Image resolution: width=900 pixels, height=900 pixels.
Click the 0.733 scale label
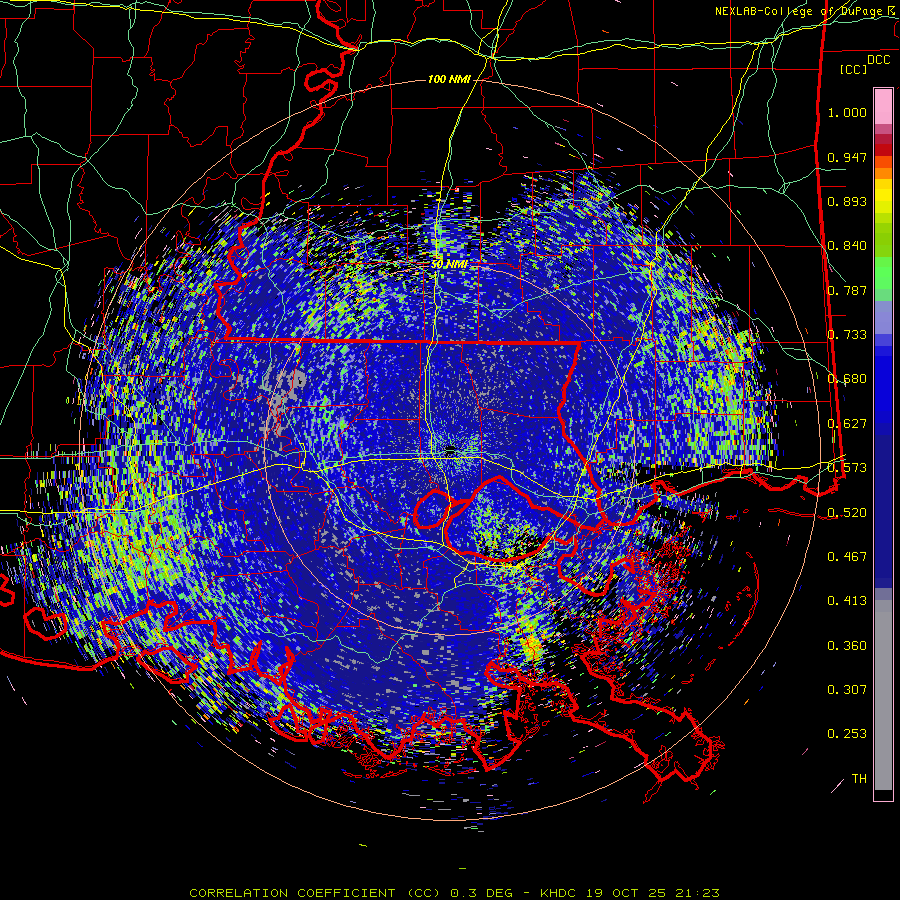click(x=847, y=335)
